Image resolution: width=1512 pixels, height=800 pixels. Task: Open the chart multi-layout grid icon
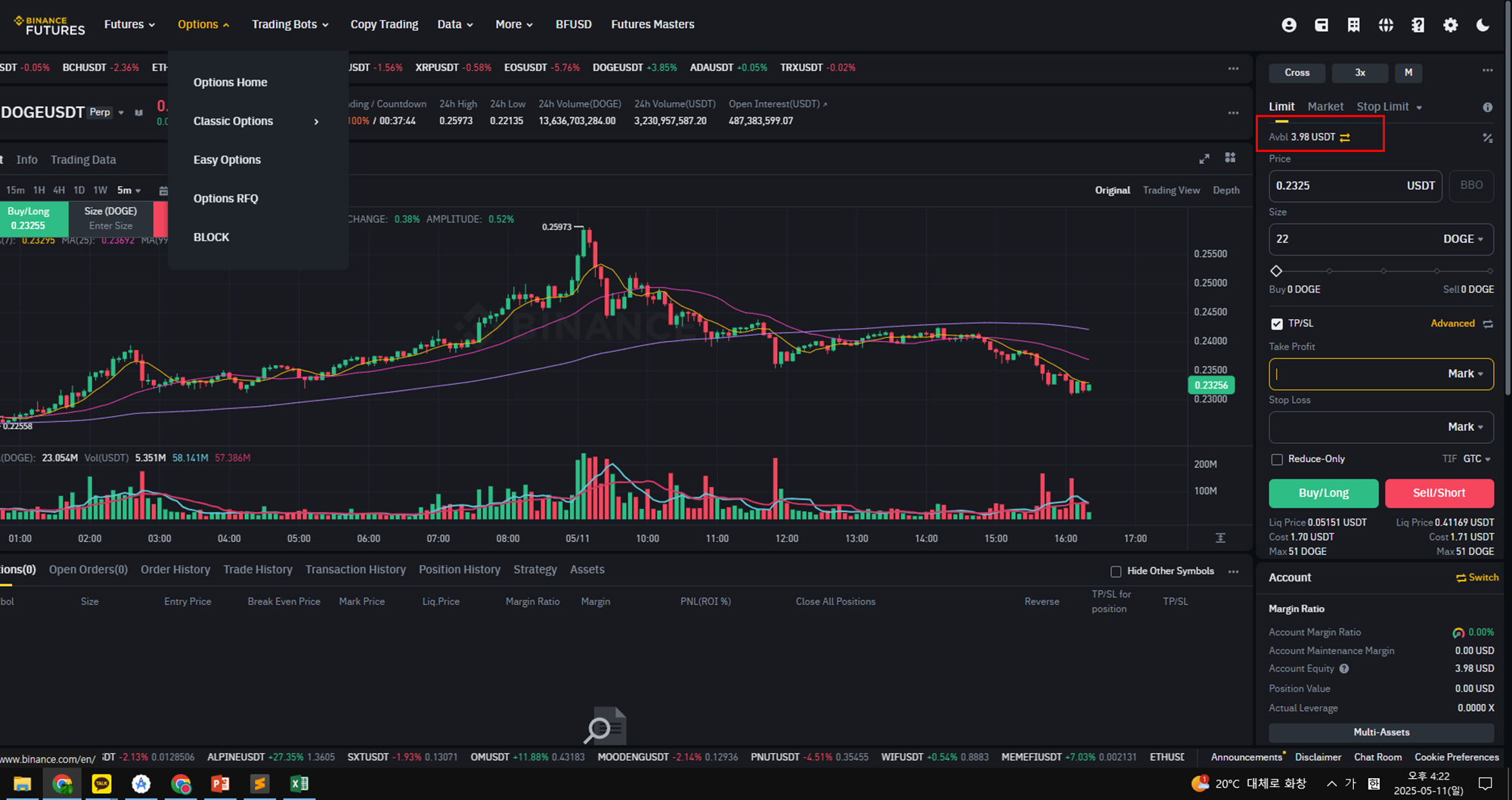(1231, 157)
